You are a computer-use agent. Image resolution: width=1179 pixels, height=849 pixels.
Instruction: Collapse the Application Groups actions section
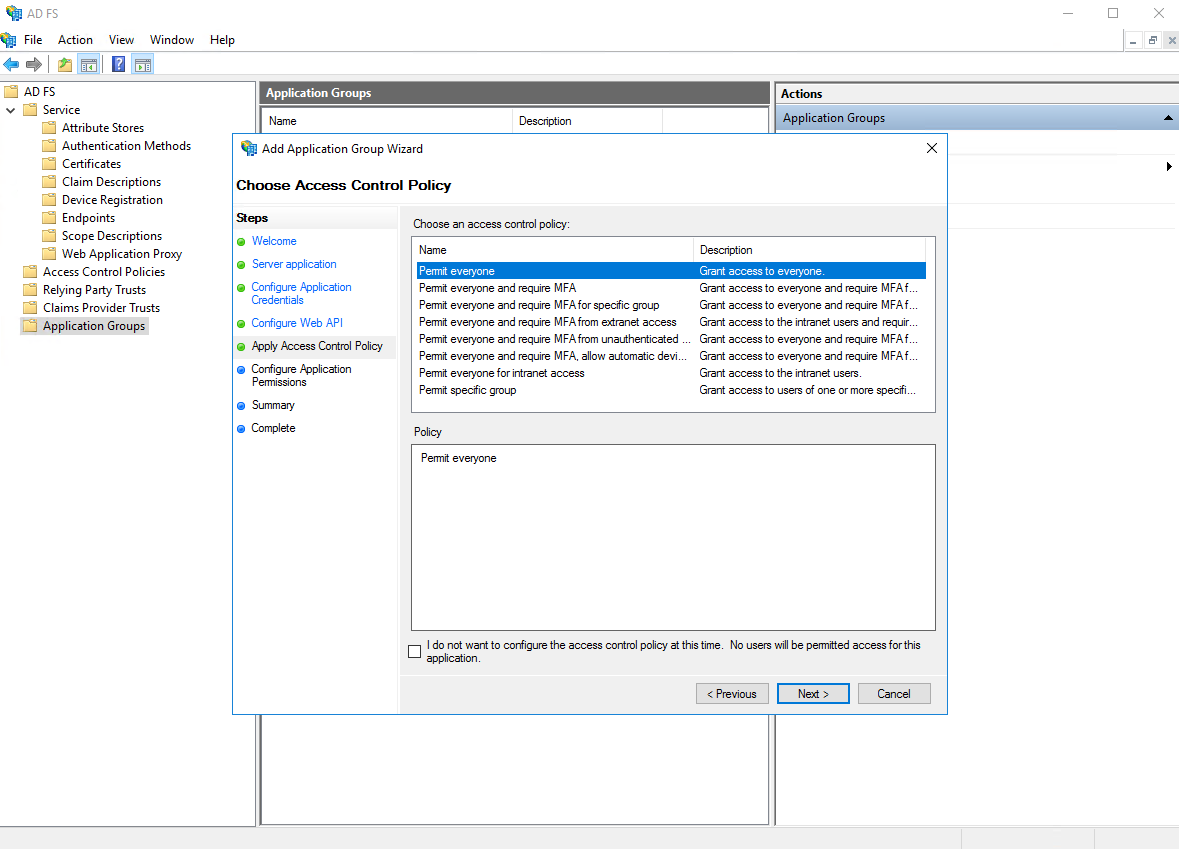1168,118
